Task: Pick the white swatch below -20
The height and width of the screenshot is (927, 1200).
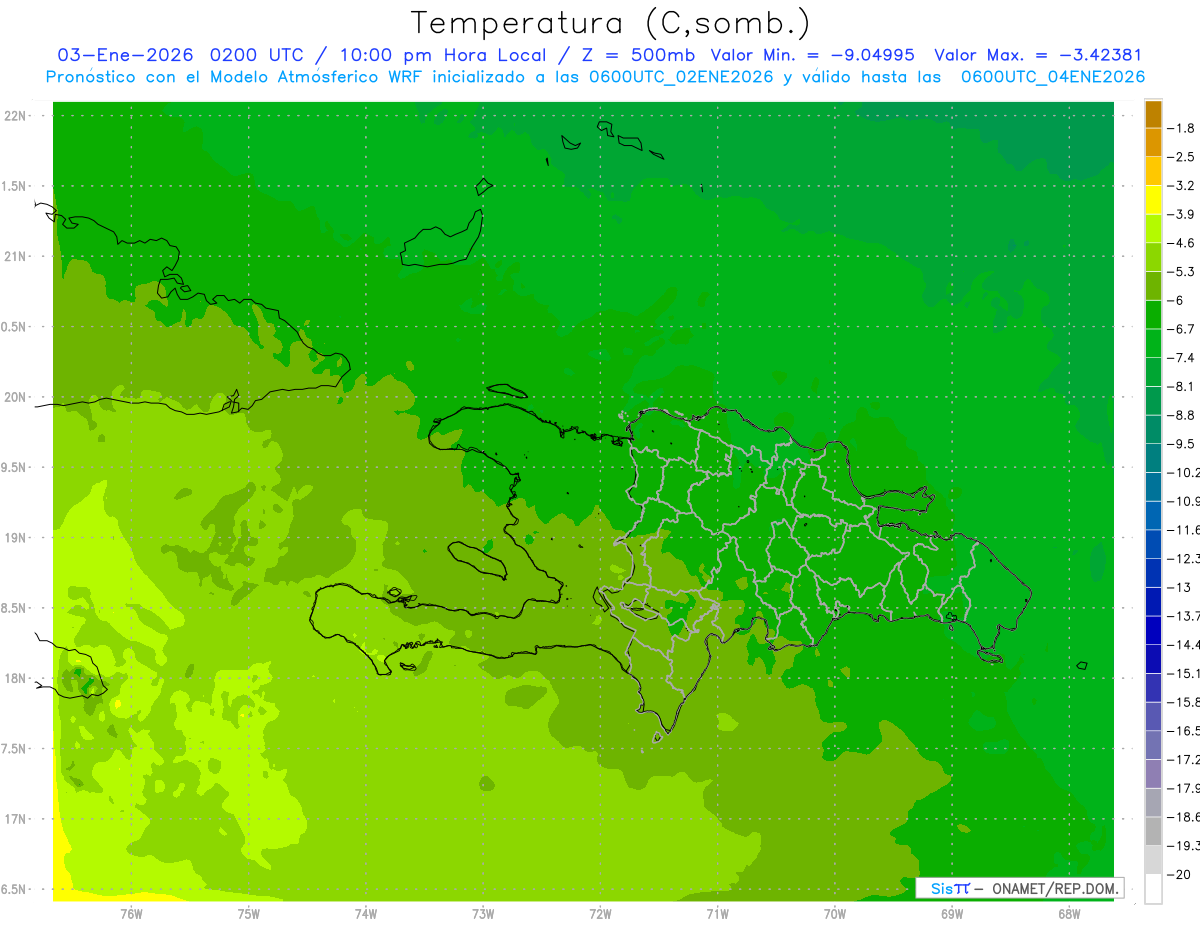Action: 1153,889
